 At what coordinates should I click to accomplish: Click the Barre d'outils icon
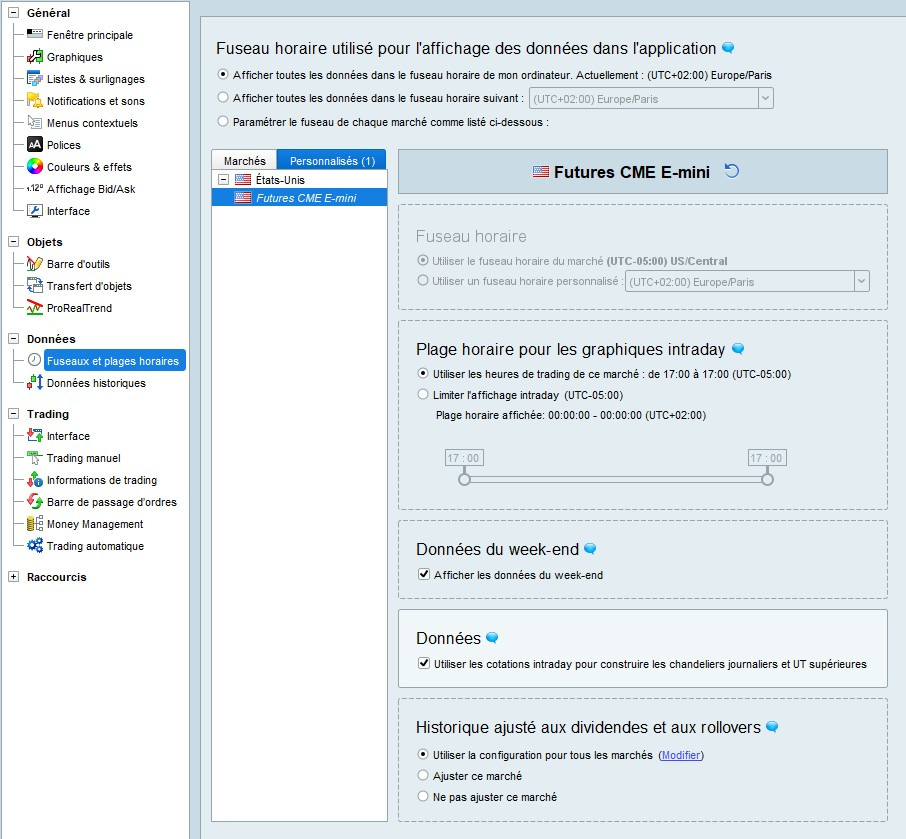35,263
